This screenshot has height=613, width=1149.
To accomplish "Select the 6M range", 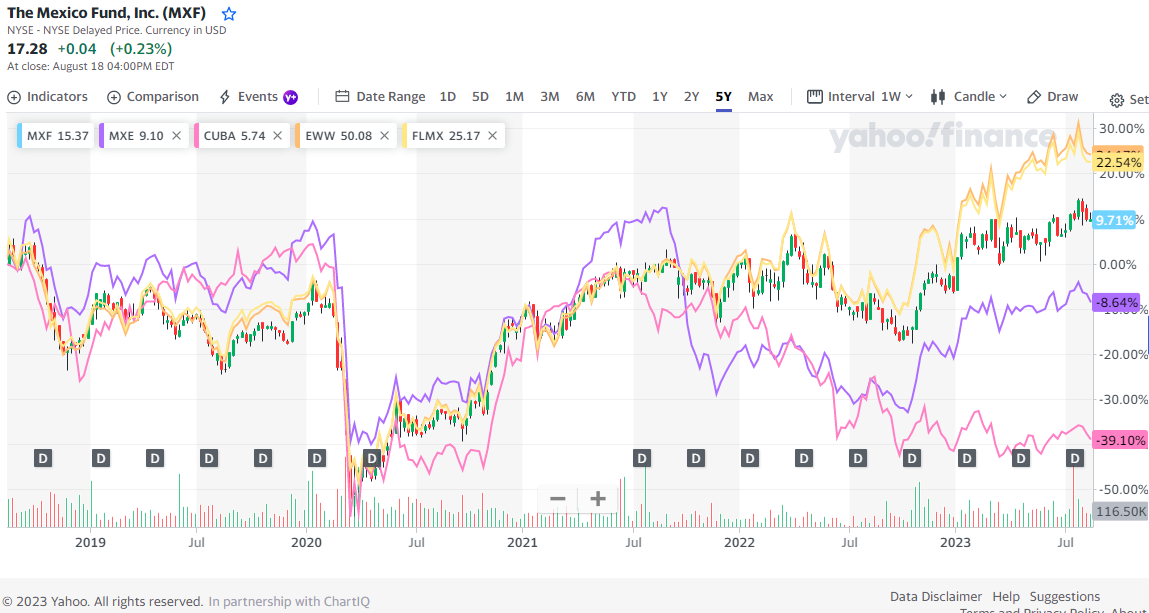I will pyautogui.click(x=585, y=97).
